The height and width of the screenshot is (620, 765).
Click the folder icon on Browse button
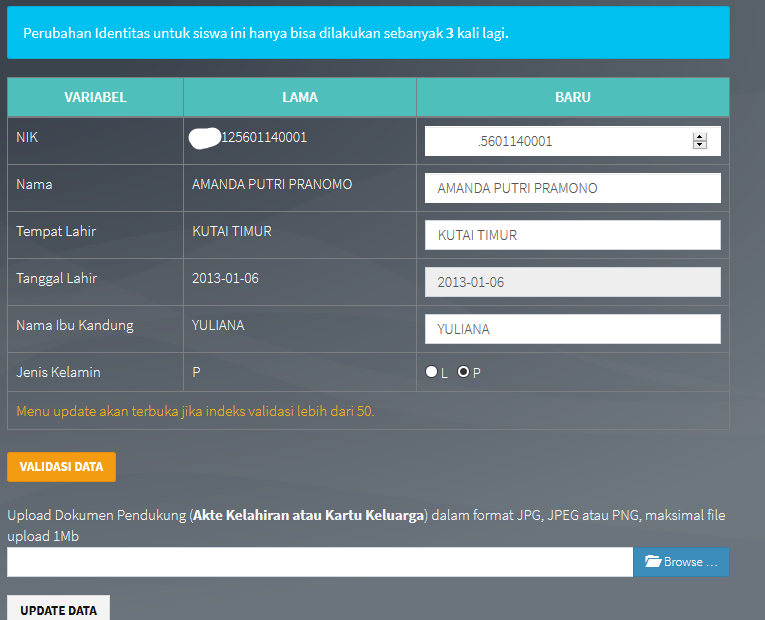point(653,561)
